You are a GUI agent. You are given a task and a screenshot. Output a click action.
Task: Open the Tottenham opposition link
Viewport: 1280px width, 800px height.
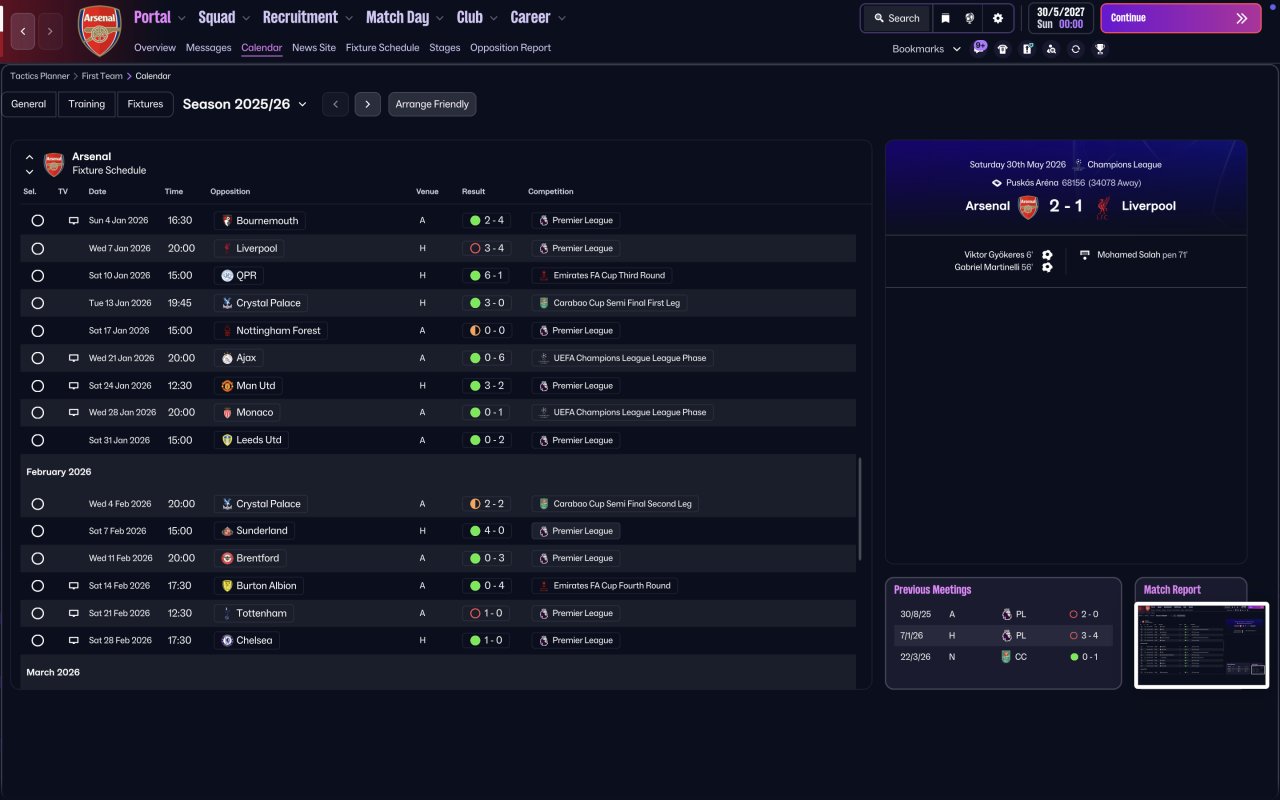(x=255, y=613)
